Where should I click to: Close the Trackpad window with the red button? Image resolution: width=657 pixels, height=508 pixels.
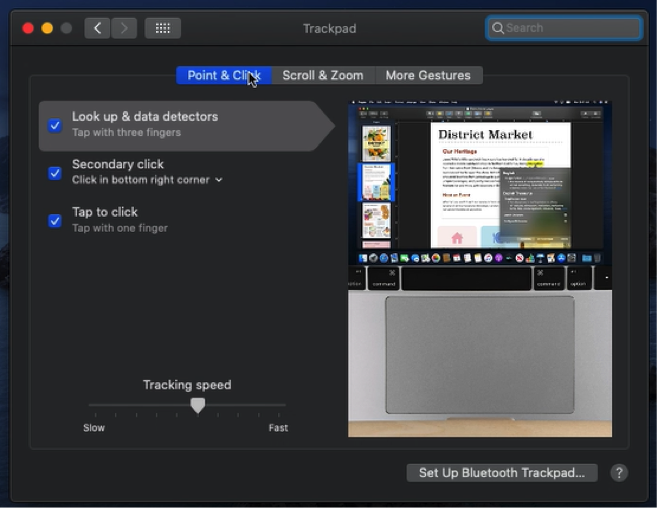coord(28,28)
